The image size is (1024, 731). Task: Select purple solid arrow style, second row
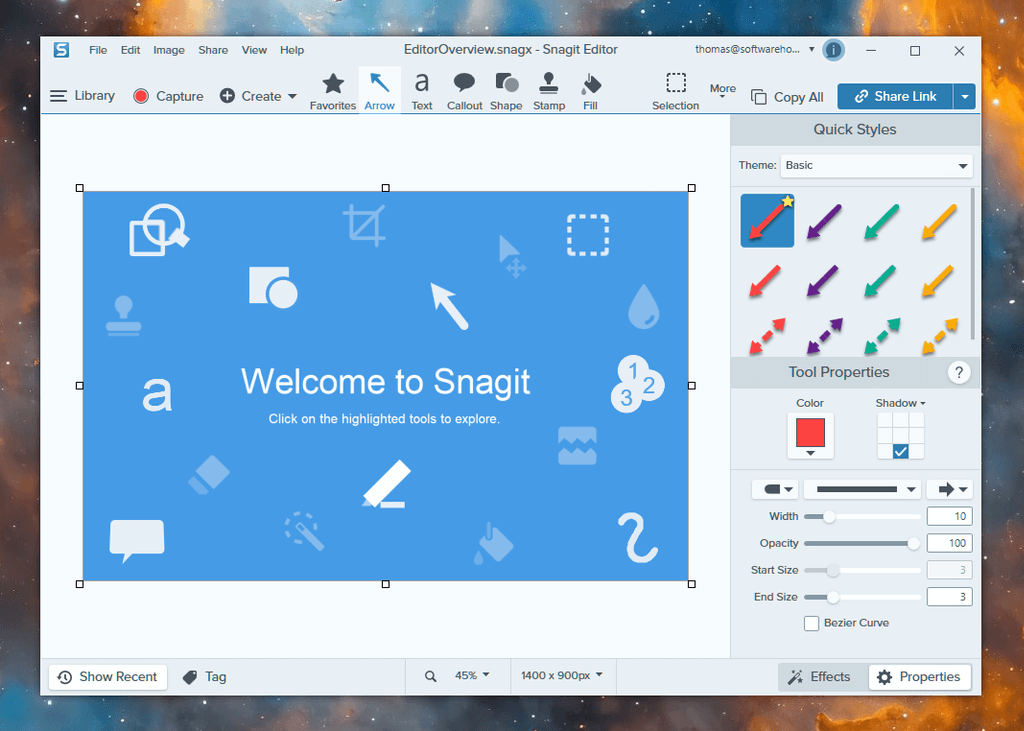[822, 281]
